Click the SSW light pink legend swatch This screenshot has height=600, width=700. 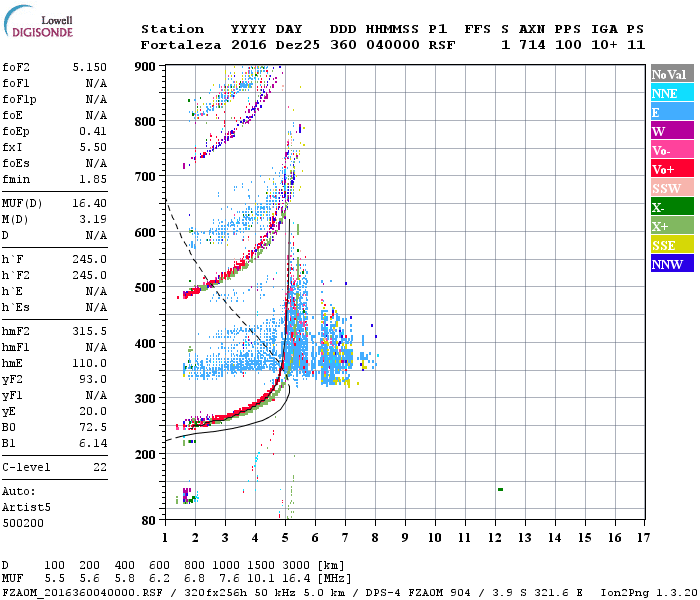672,188
